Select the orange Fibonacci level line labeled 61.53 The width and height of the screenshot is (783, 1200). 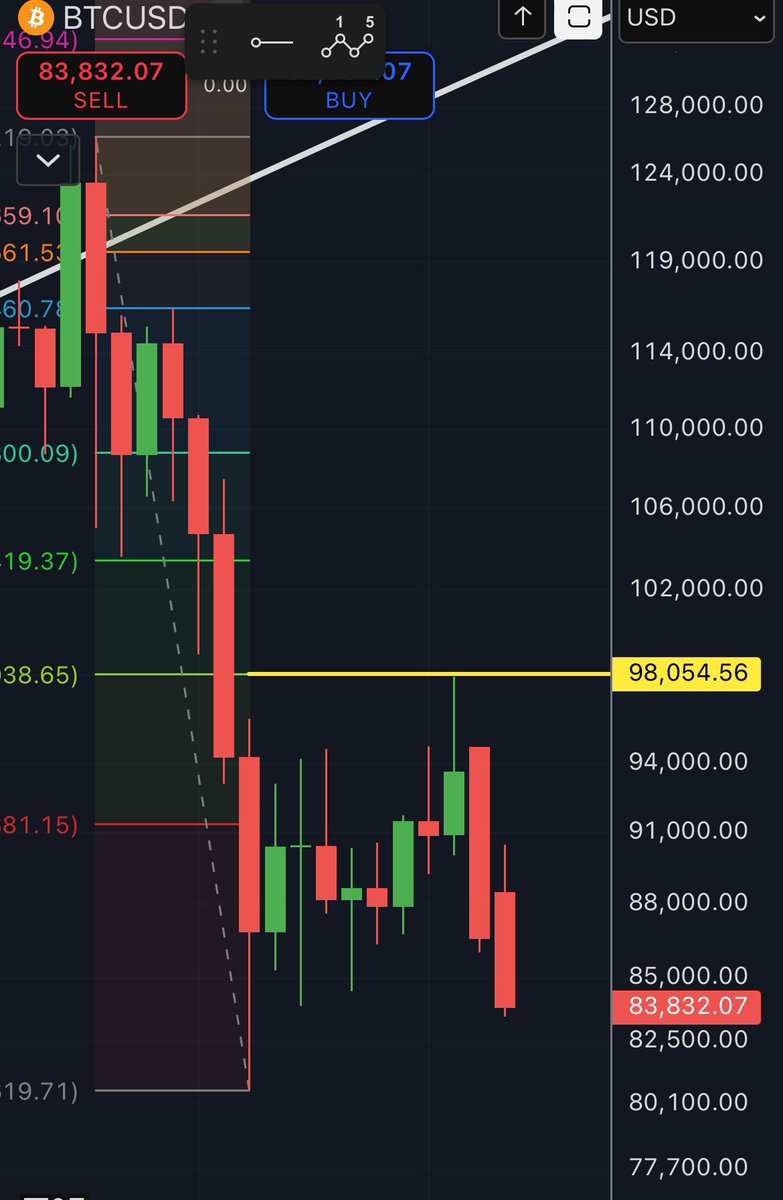click(x=170, y=252)
